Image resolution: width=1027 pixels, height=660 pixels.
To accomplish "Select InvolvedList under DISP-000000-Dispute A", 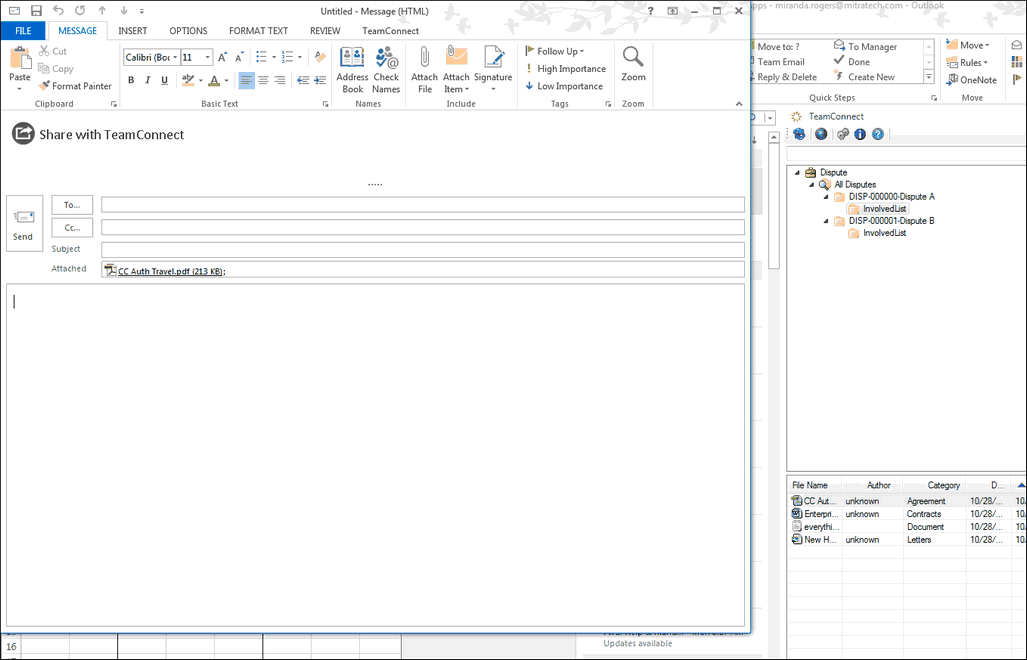I will tap(884, 209).
